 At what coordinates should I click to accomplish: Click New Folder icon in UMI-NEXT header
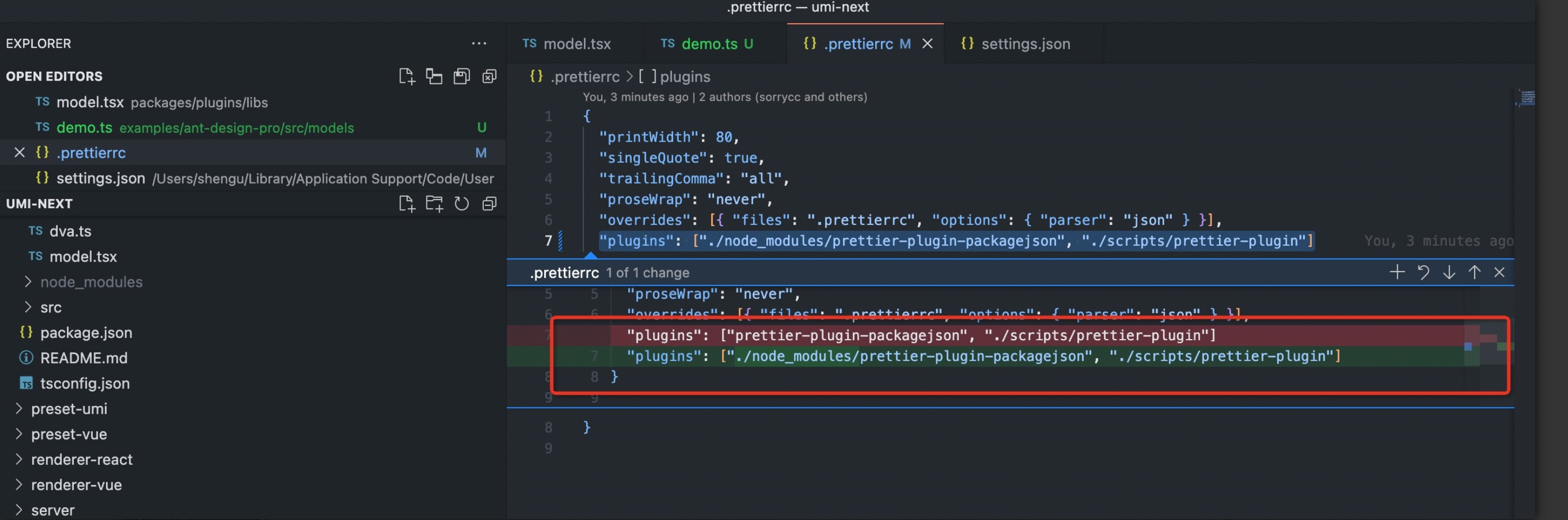pos(434,203)
